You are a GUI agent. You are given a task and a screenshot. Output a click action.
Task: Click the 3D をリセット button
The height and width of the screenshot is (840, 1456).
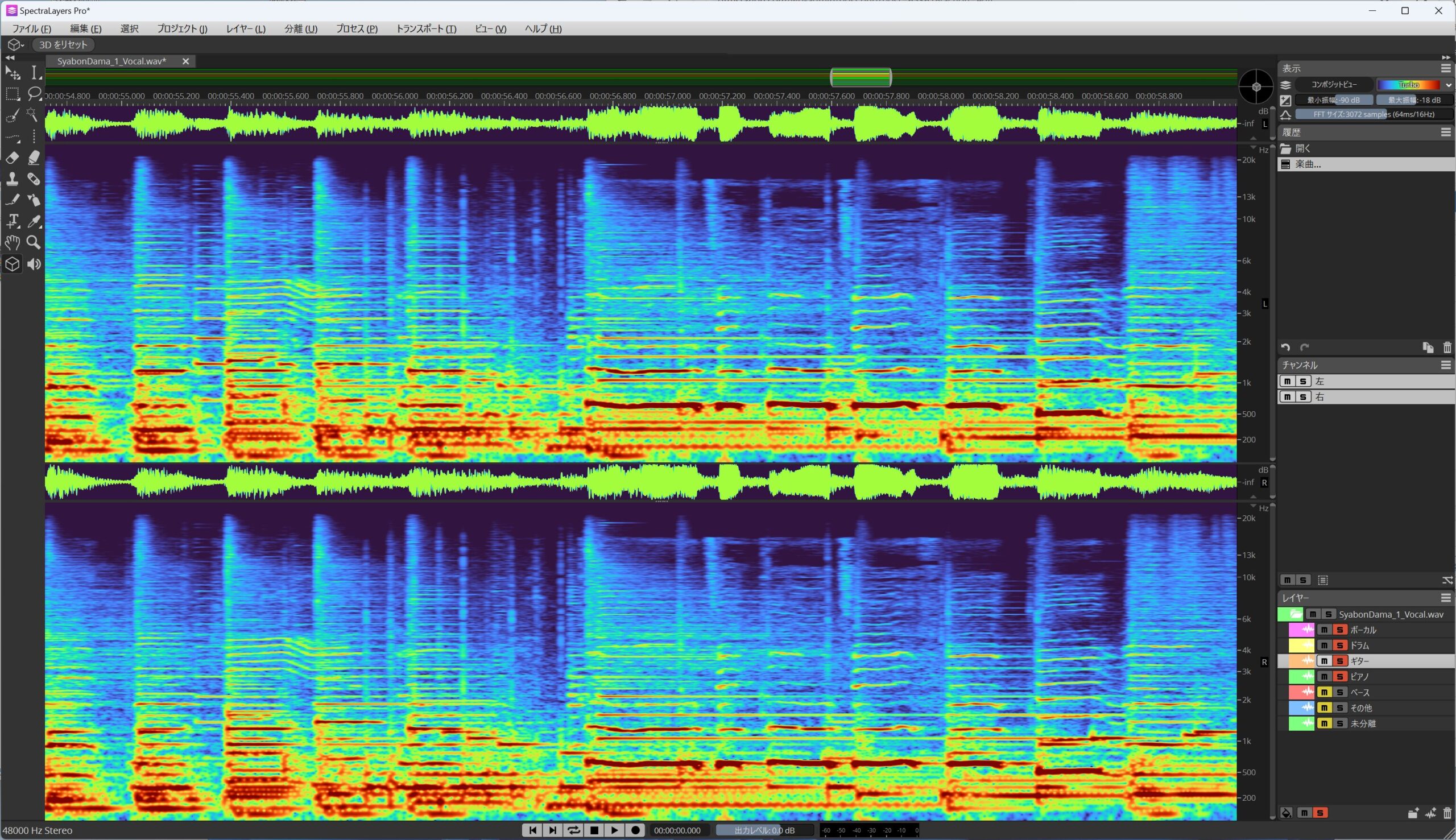coord(63,44)
